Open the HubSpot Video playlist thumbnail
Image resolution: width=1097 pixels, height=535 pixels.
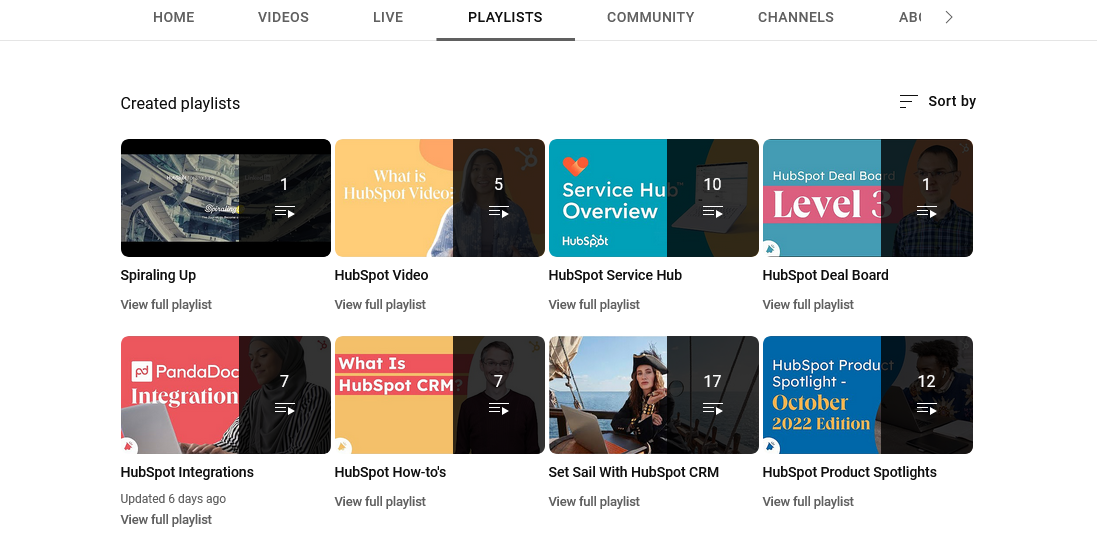440,198
